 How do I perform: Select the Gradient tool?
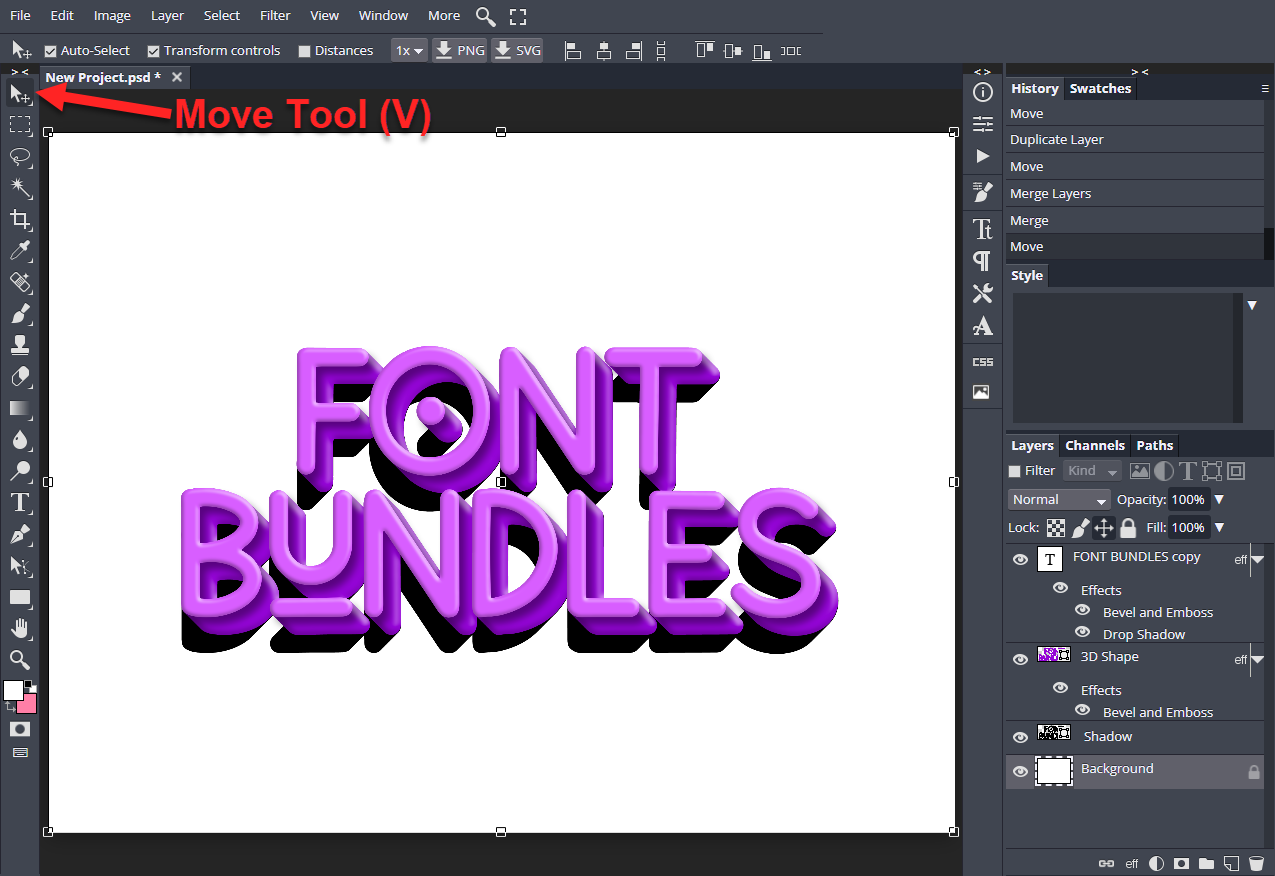(x=19, y=409)
